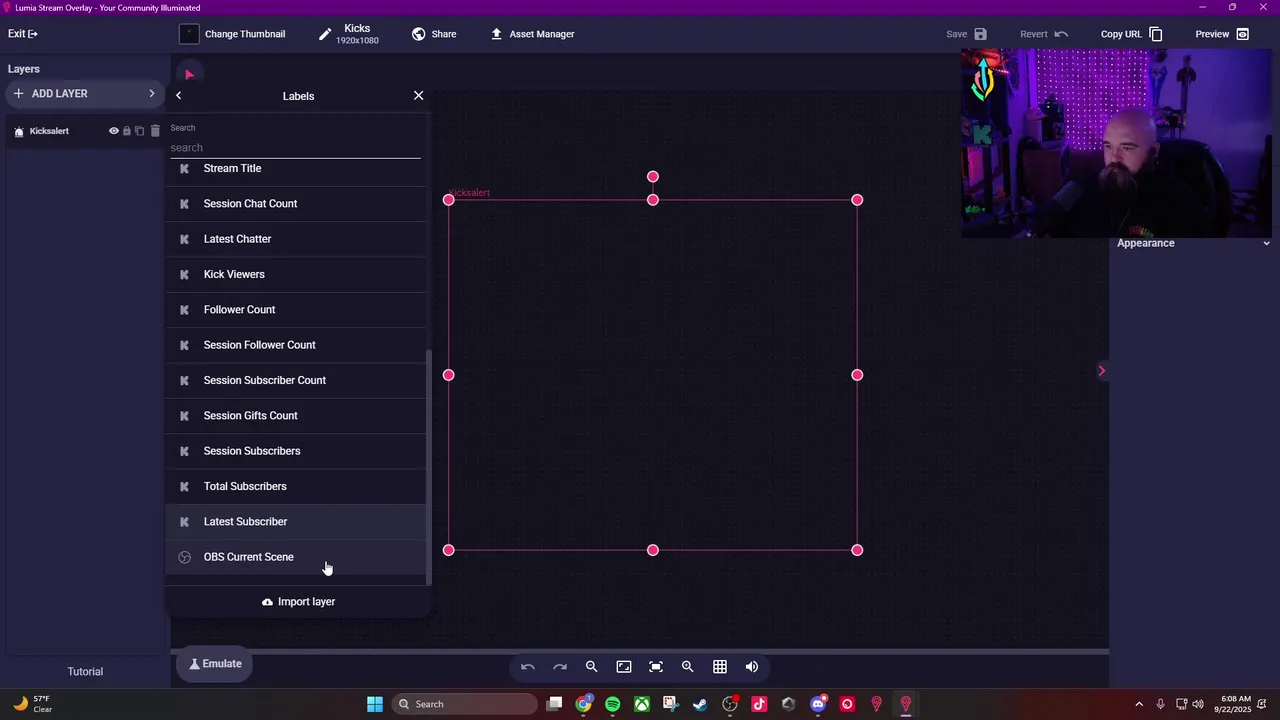The image size is (1280, 720).
Task: Delete the Kicksalert layer trash icon
Action: (x=155, y=131)
